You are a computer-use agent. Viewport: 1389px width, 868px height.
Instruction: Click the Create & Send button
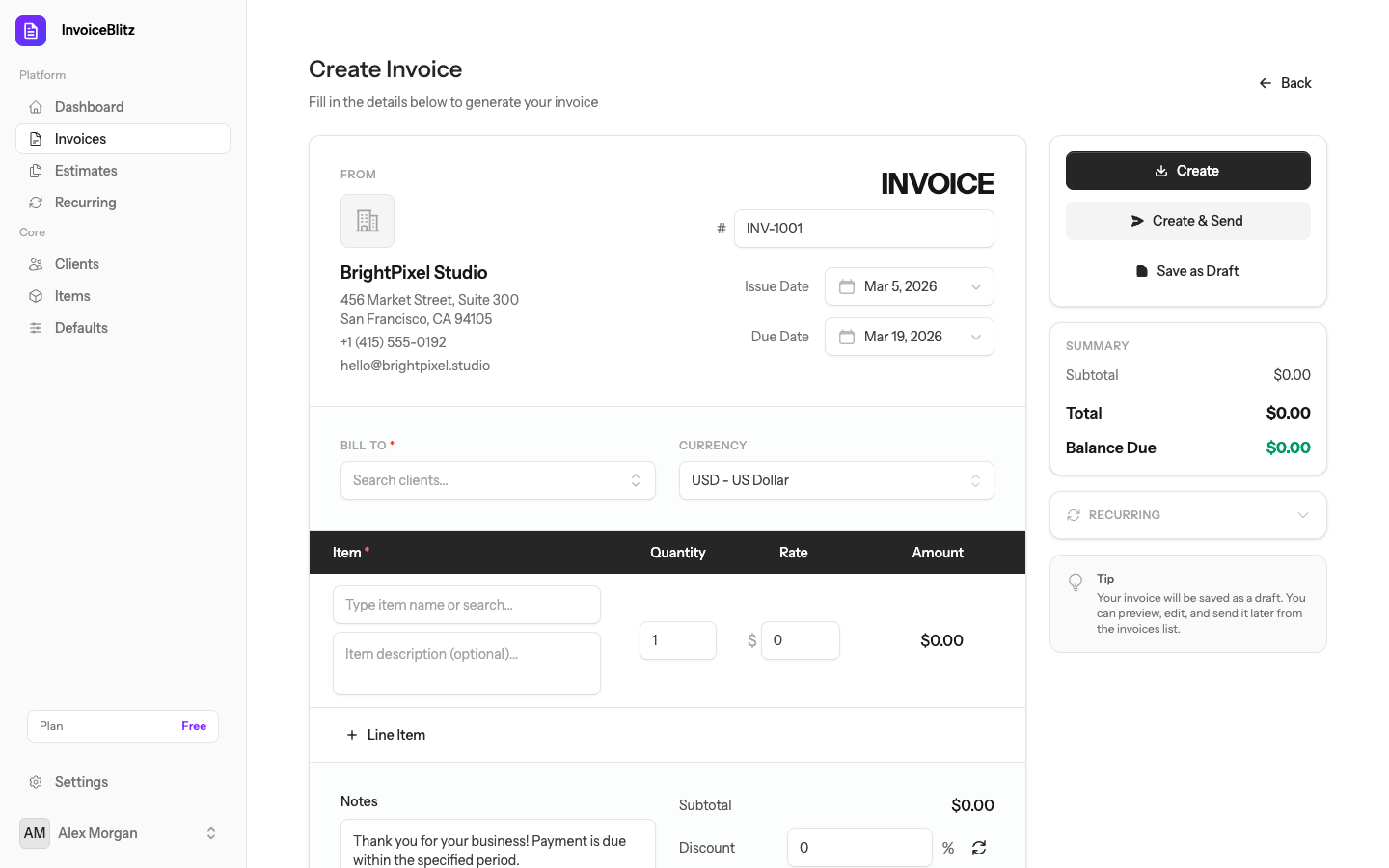[1187, 220]
